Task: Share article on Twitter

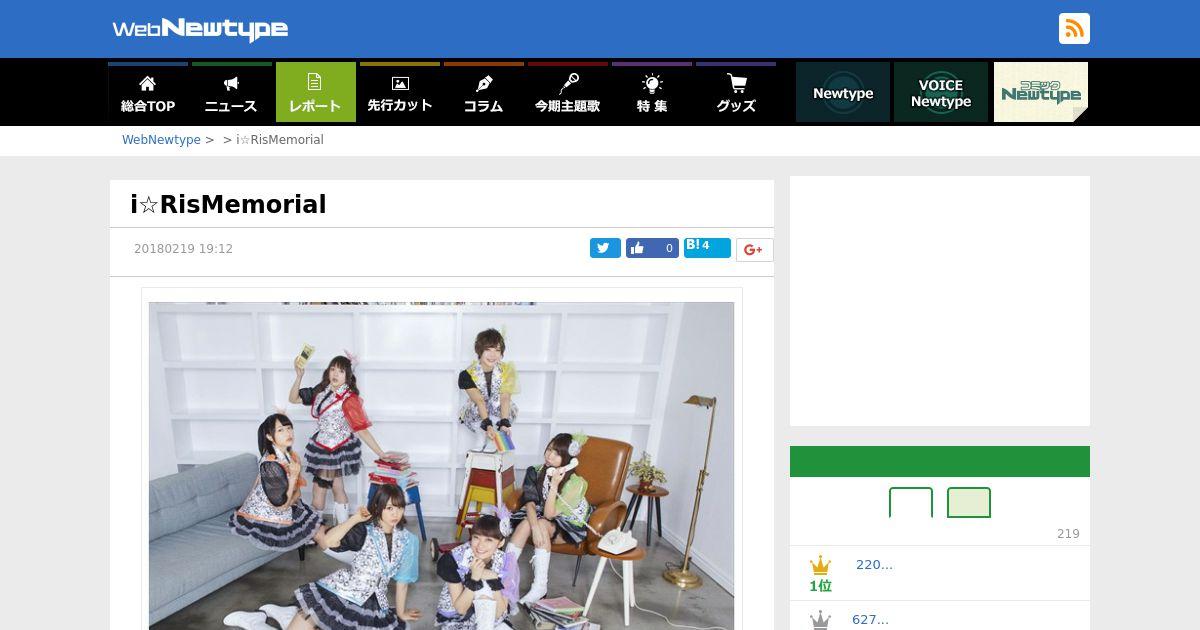Action: tap(605, 248)
